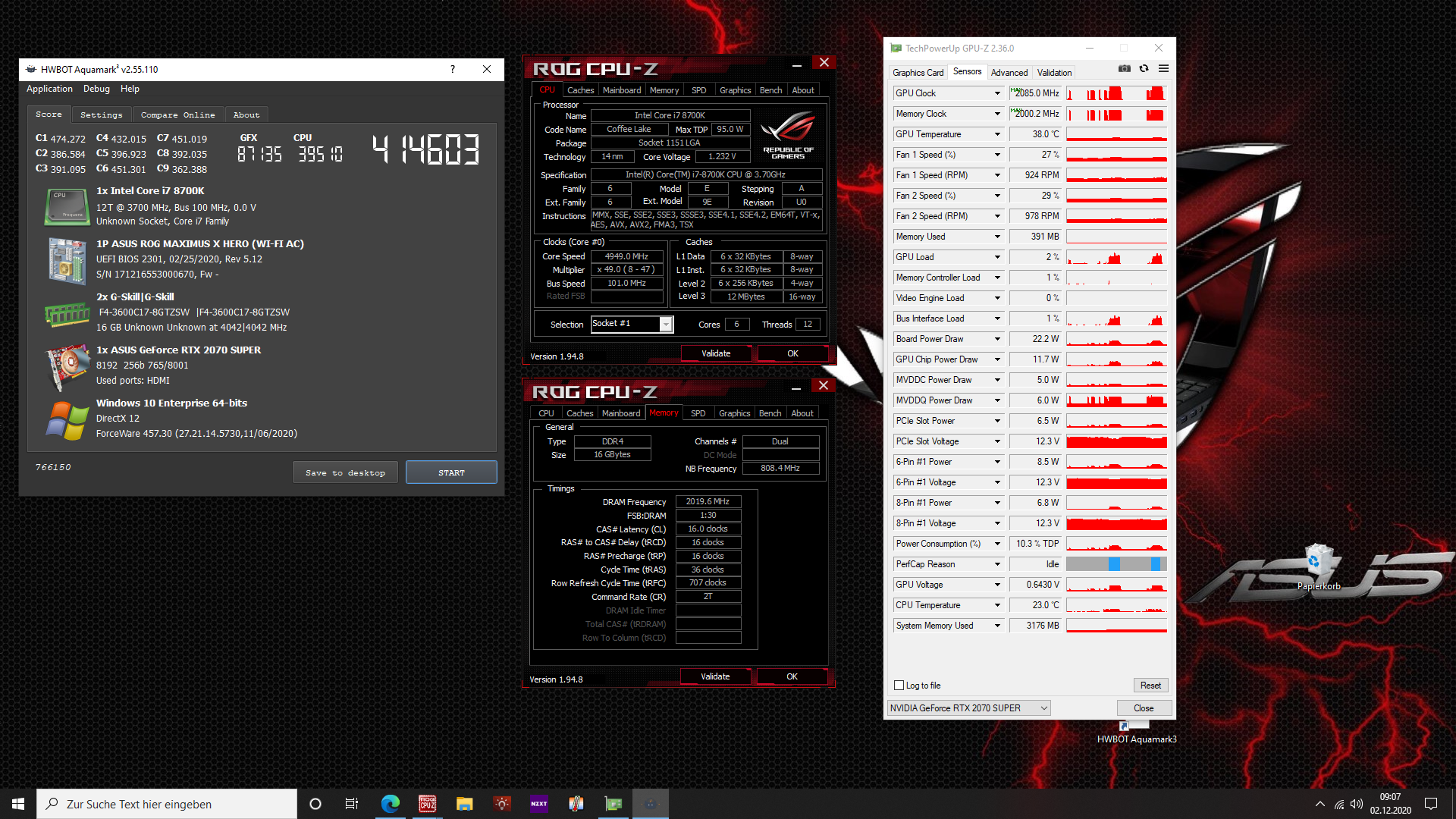Open the GPU Clock sensor dropdown
The height and width of the screenshot is (819, 1456).
pos(997,93)
